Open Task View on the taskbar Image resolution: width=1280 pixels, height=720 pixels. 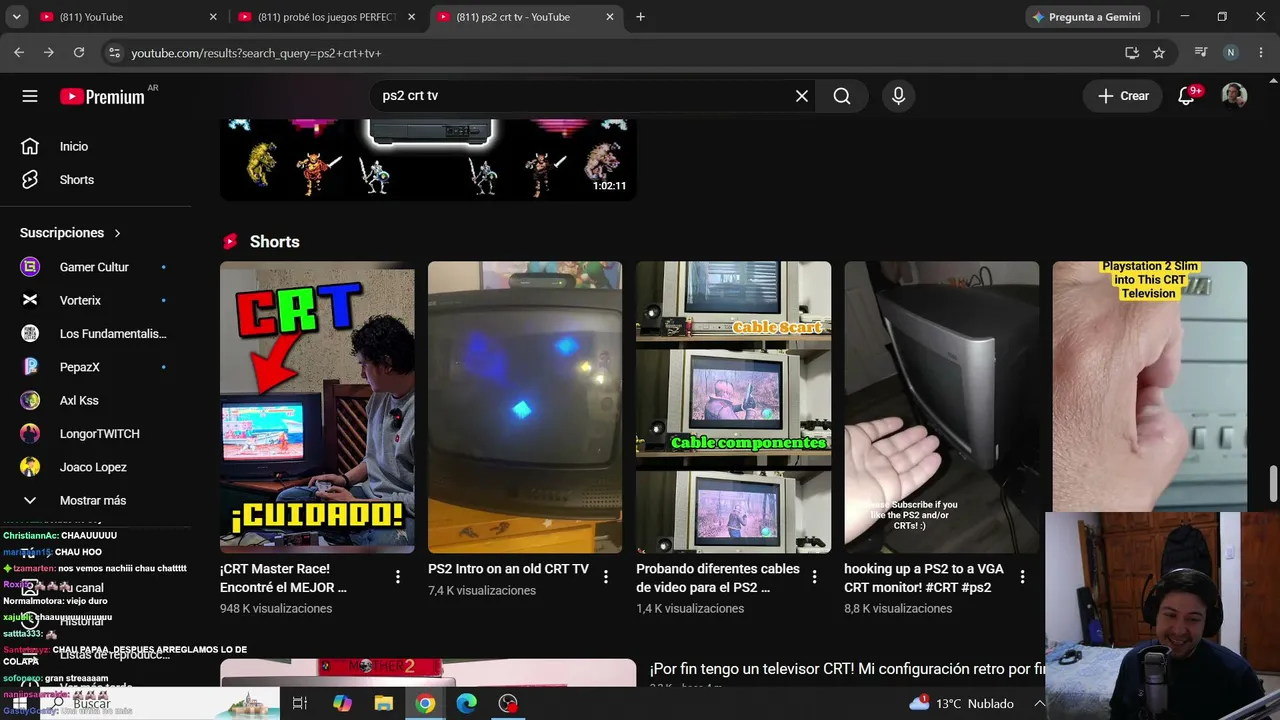point(299,703)
